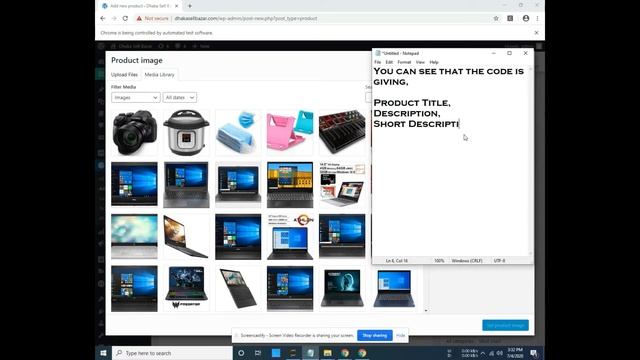Open the Notepad View menu
Screen dimensions: 640x360
[420, 62]
